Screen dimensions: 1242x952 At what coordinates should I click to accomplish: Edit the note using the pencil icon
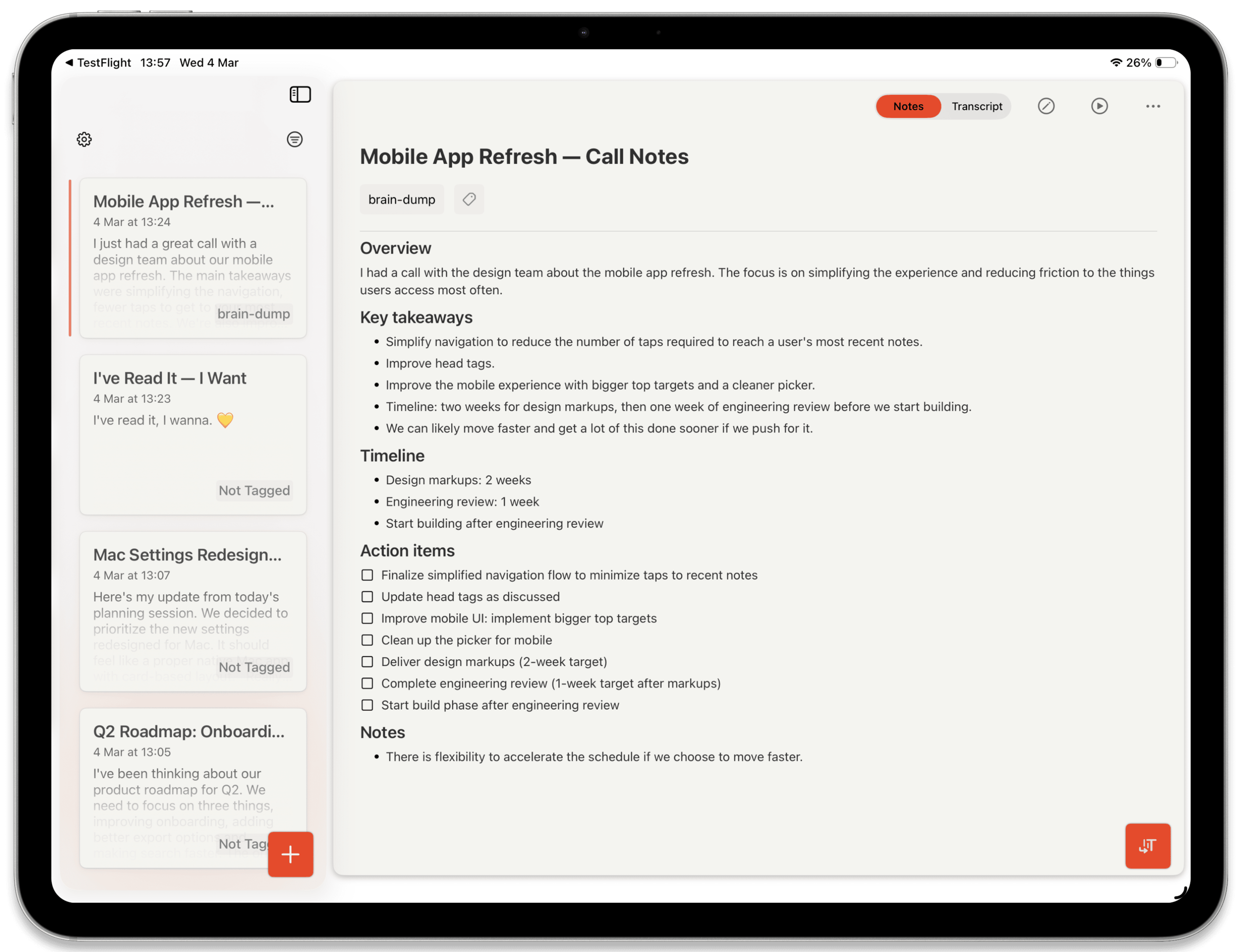[1046, 106]
